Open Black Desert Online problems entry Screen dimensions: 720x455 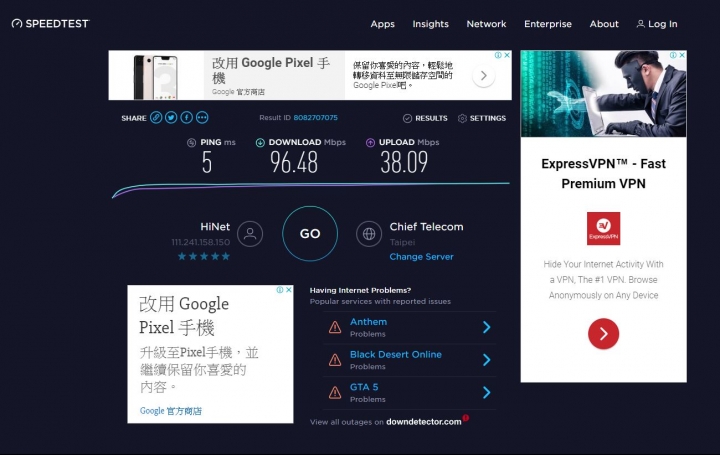[410, 360]
